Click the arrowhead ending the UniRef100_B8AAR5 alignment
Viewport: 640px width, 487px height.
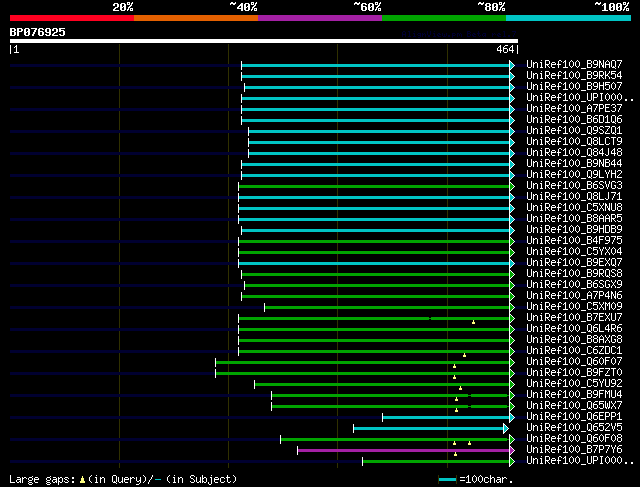512,220
